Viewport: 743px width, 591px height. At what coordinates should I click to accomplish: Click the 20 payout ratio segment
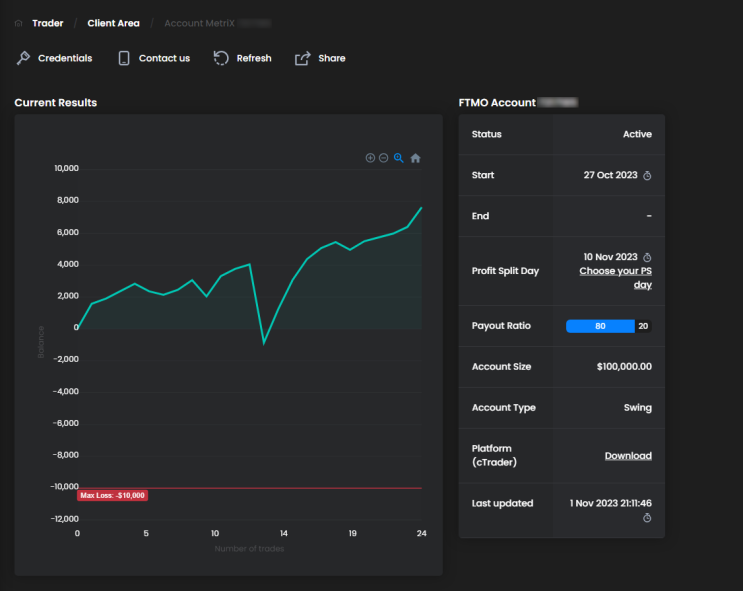coord(643,326)
